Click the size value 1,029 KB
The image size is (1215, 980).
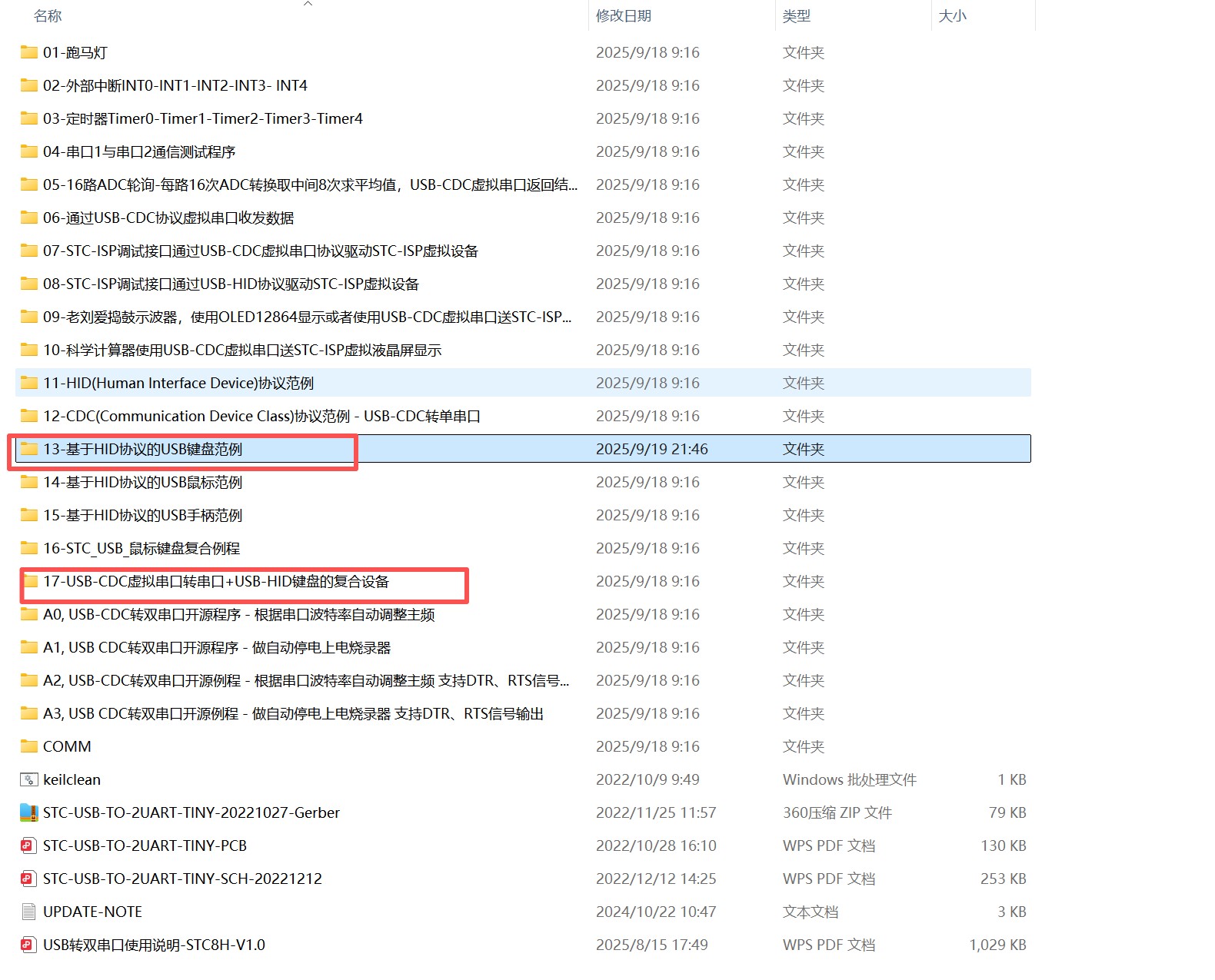point(997,945)
